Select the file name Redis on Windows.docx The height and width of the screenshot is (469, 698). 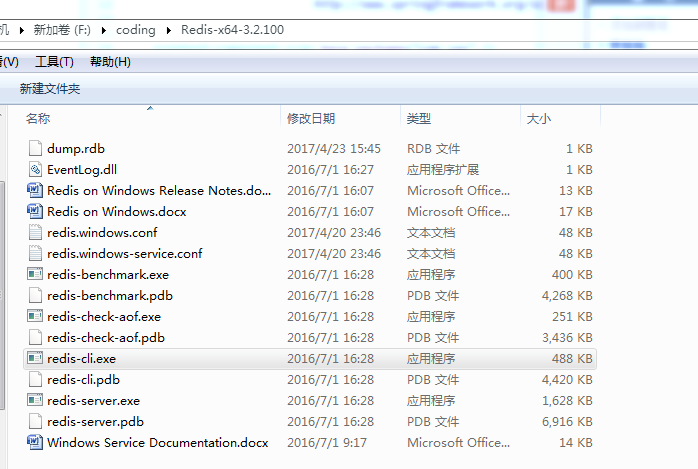coord(117,211)
